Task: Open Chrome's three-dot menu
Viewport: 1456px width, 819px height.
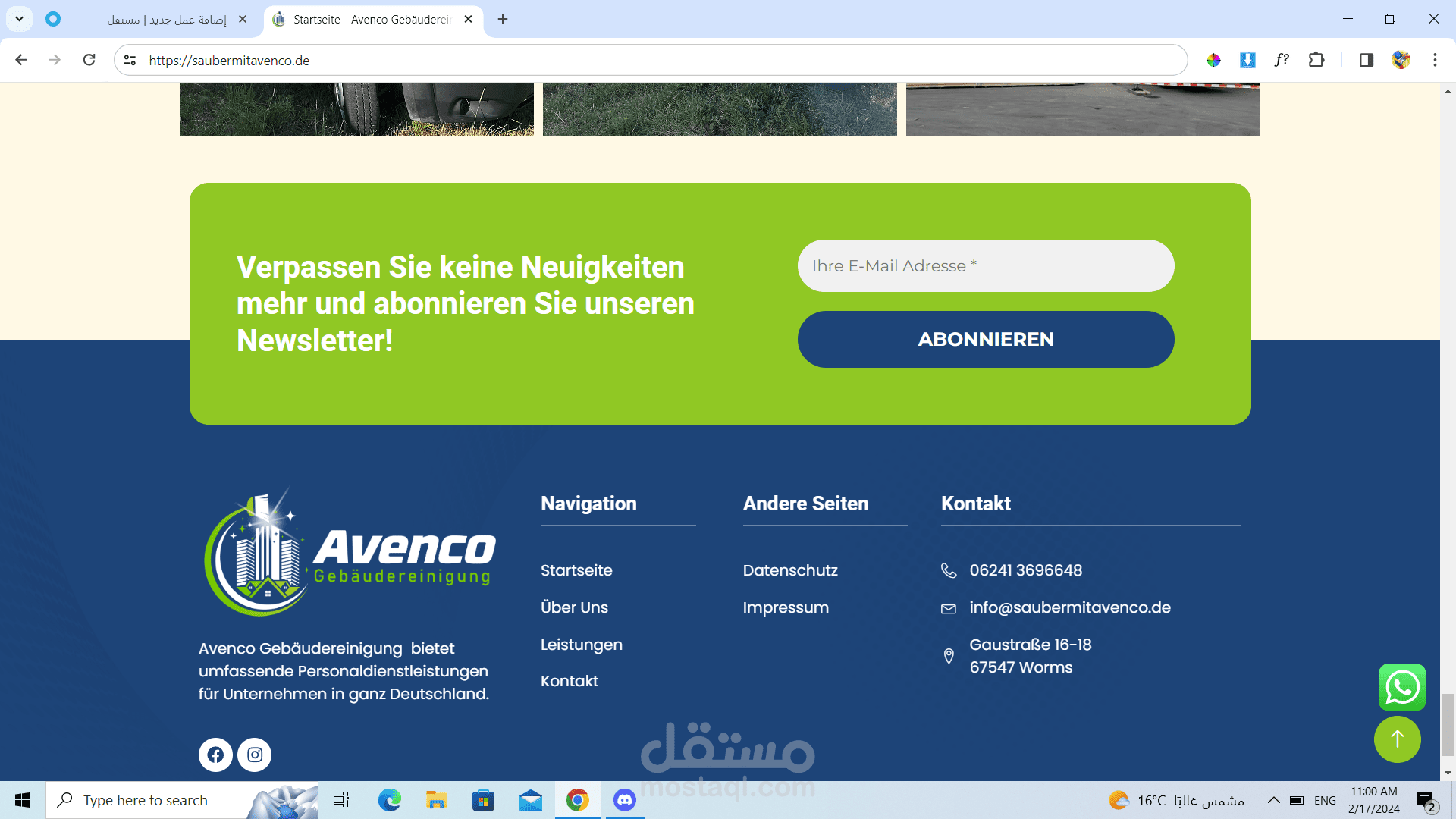Action: point(1435,60)
